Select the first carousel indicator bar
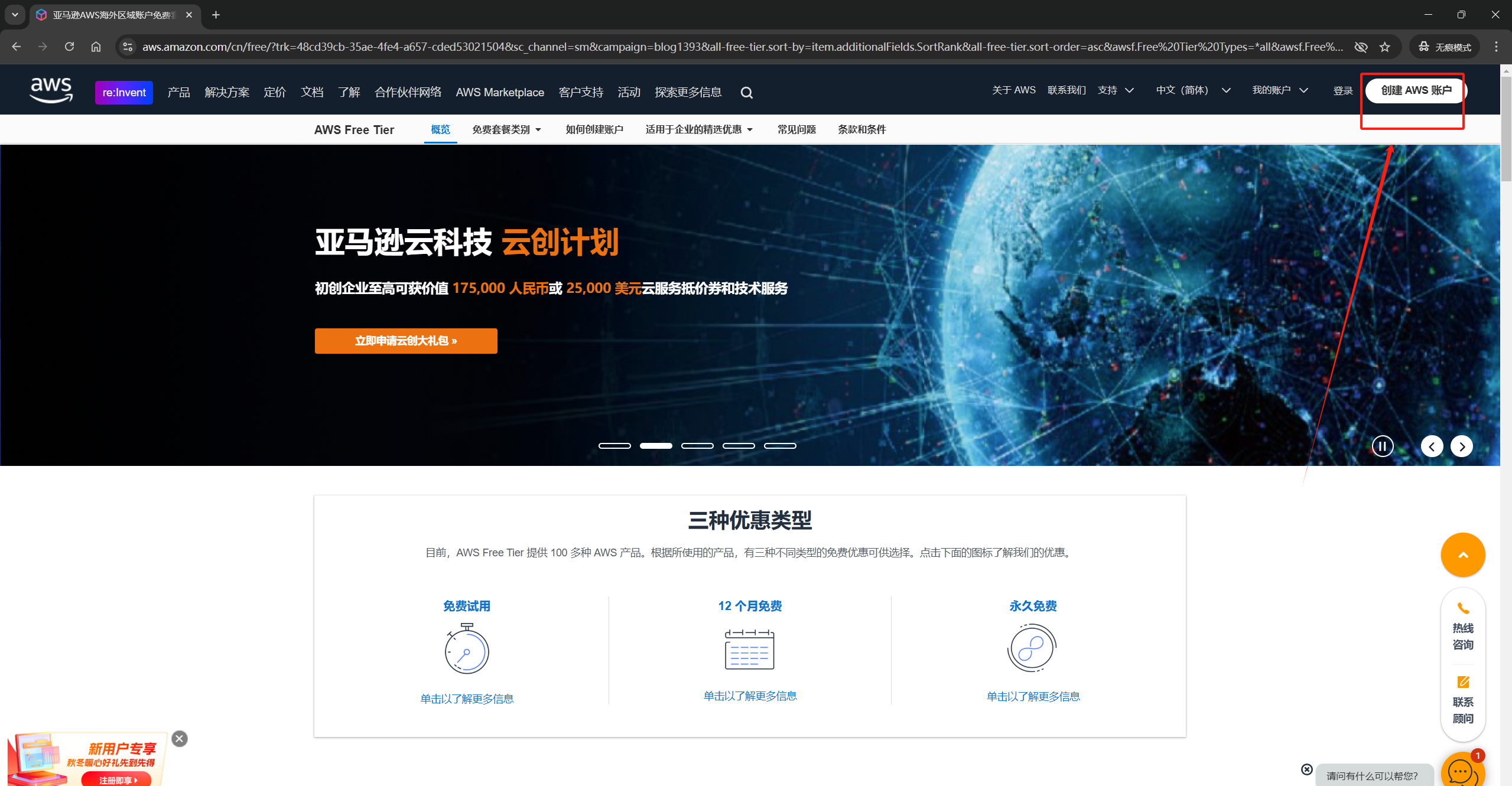Image resolution: width=1512 pixels, height=786 pixels. [x=614, y=446]
